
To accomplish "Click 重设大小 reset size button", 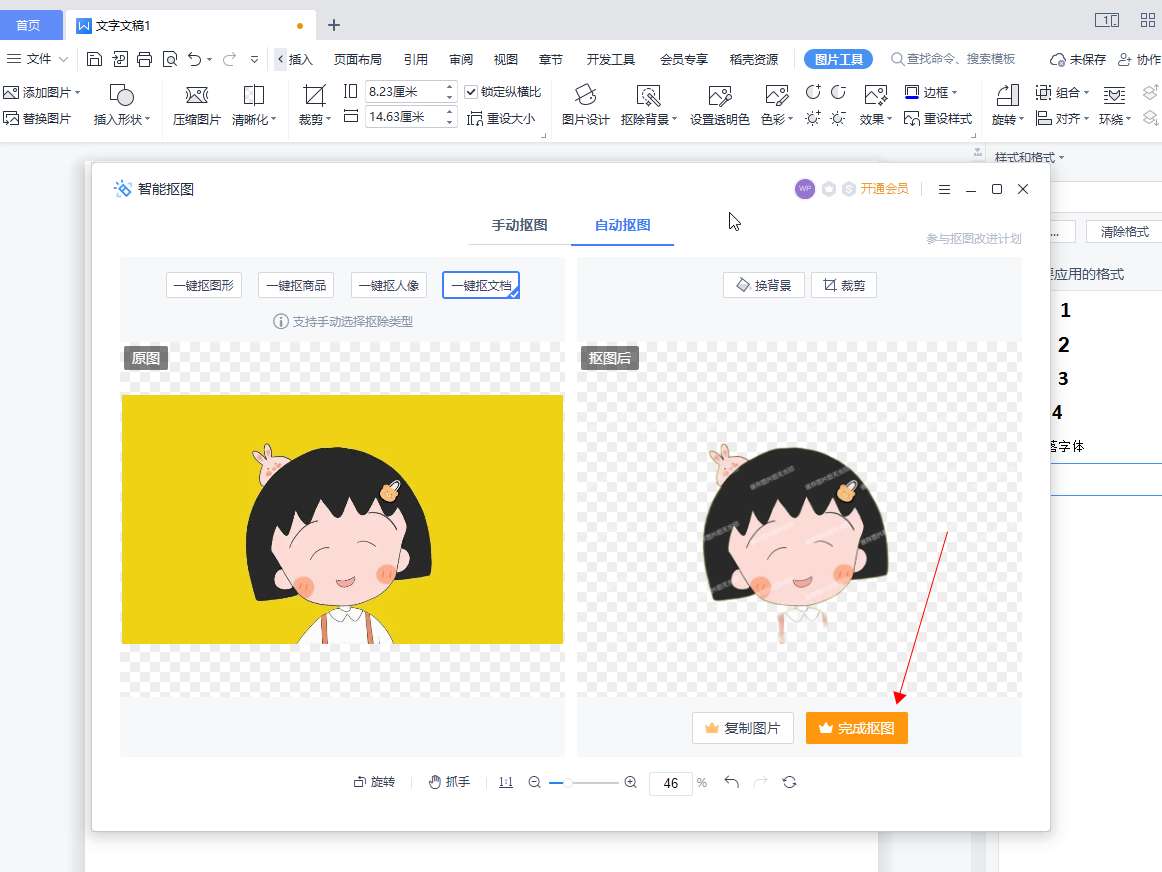I will coord(501,119).
